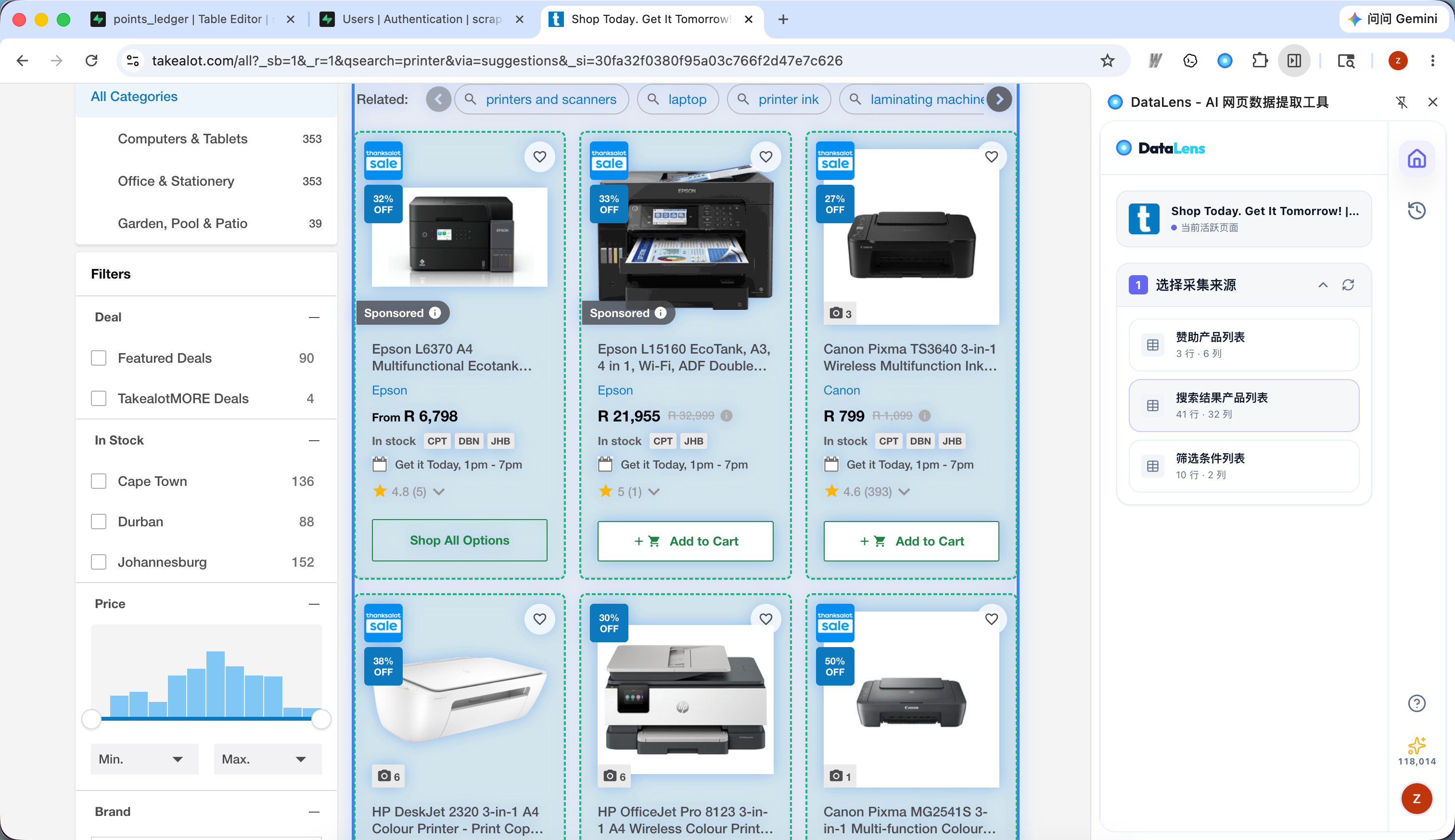Enable the Johannesburg stock filter
Screen dimensions: 1455x840
point(99,562)
